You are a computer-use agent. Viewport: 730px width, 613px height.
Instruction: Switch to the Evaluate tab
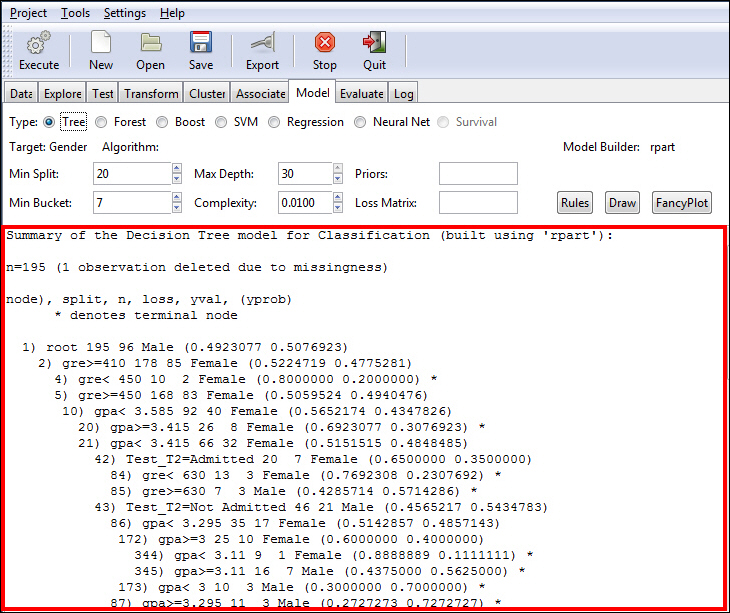click(x=361, y=94)
